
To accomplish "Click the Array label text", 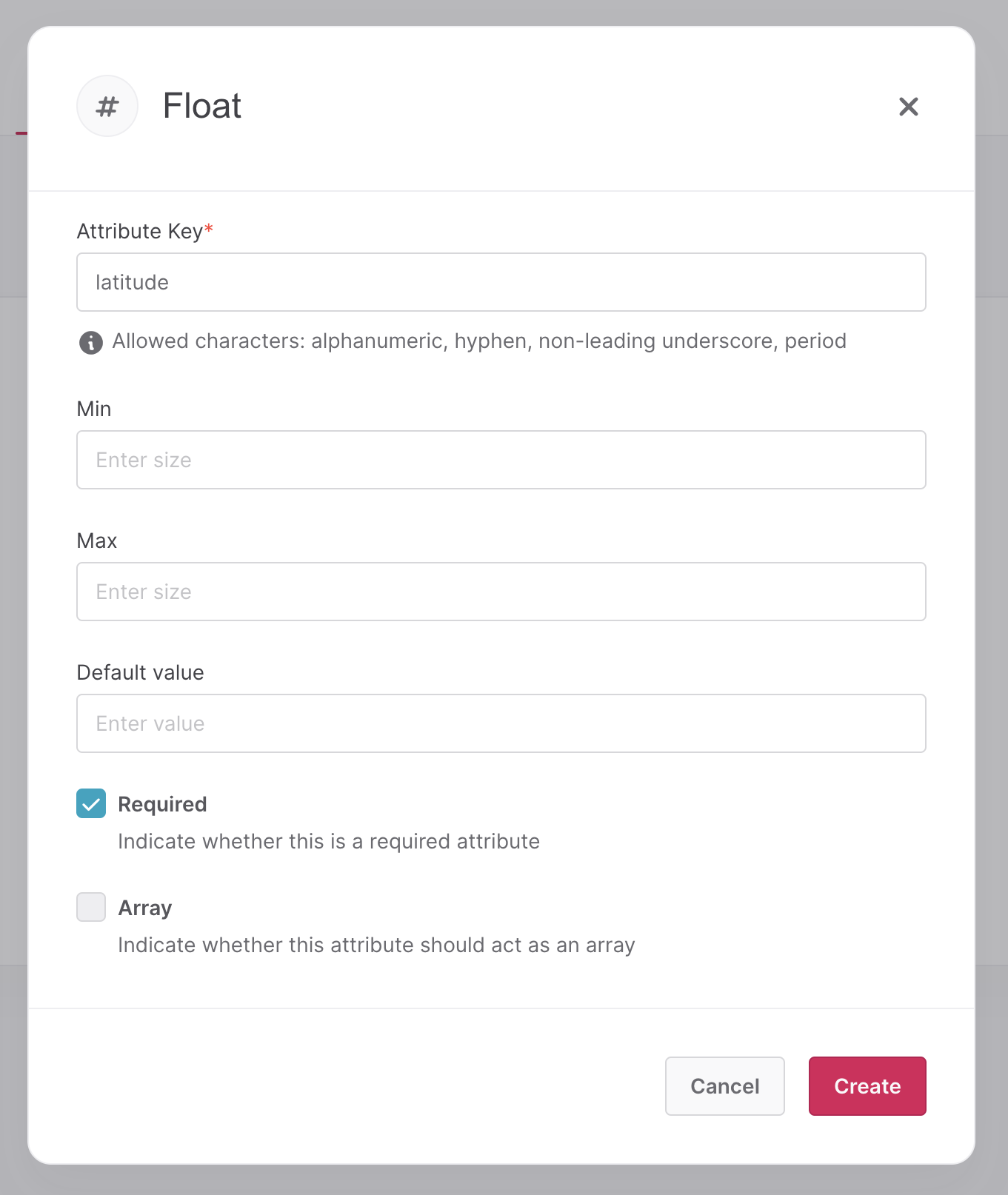I will point(145,908).
